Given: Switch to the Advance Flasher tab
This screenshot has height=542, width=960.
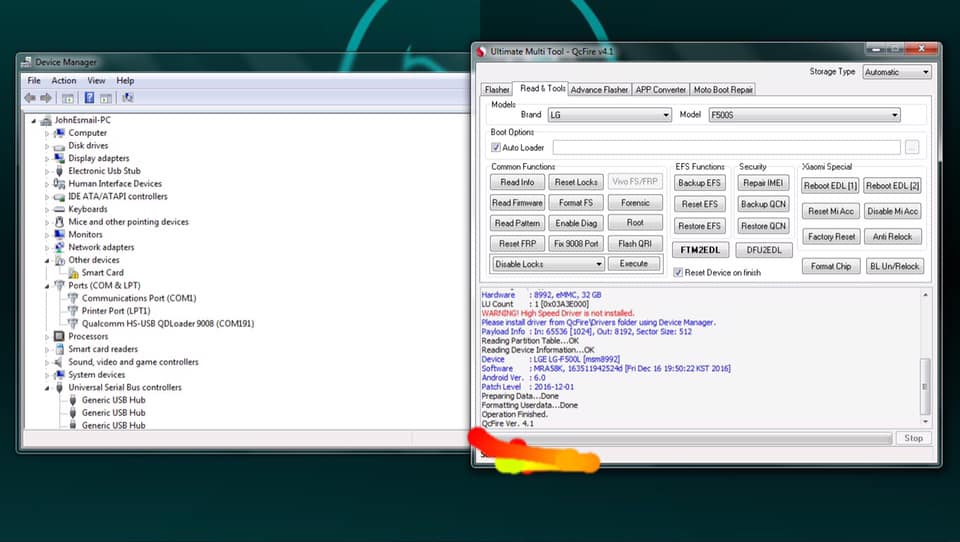Looking at the screenshot, I should coord(599,89).
